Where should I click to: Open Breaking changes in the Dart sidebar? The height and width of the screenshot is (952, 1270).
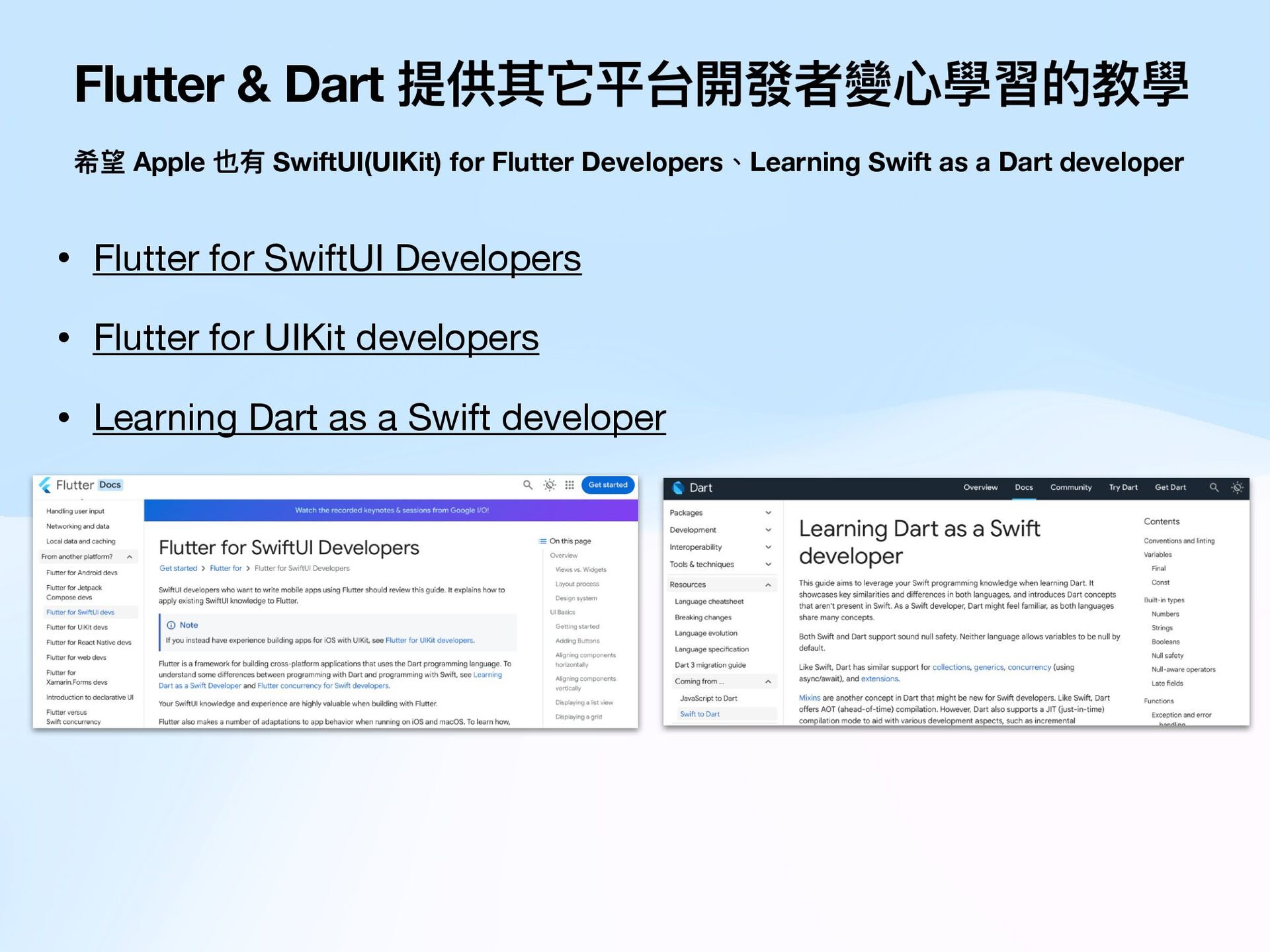(x=703, y=617)
